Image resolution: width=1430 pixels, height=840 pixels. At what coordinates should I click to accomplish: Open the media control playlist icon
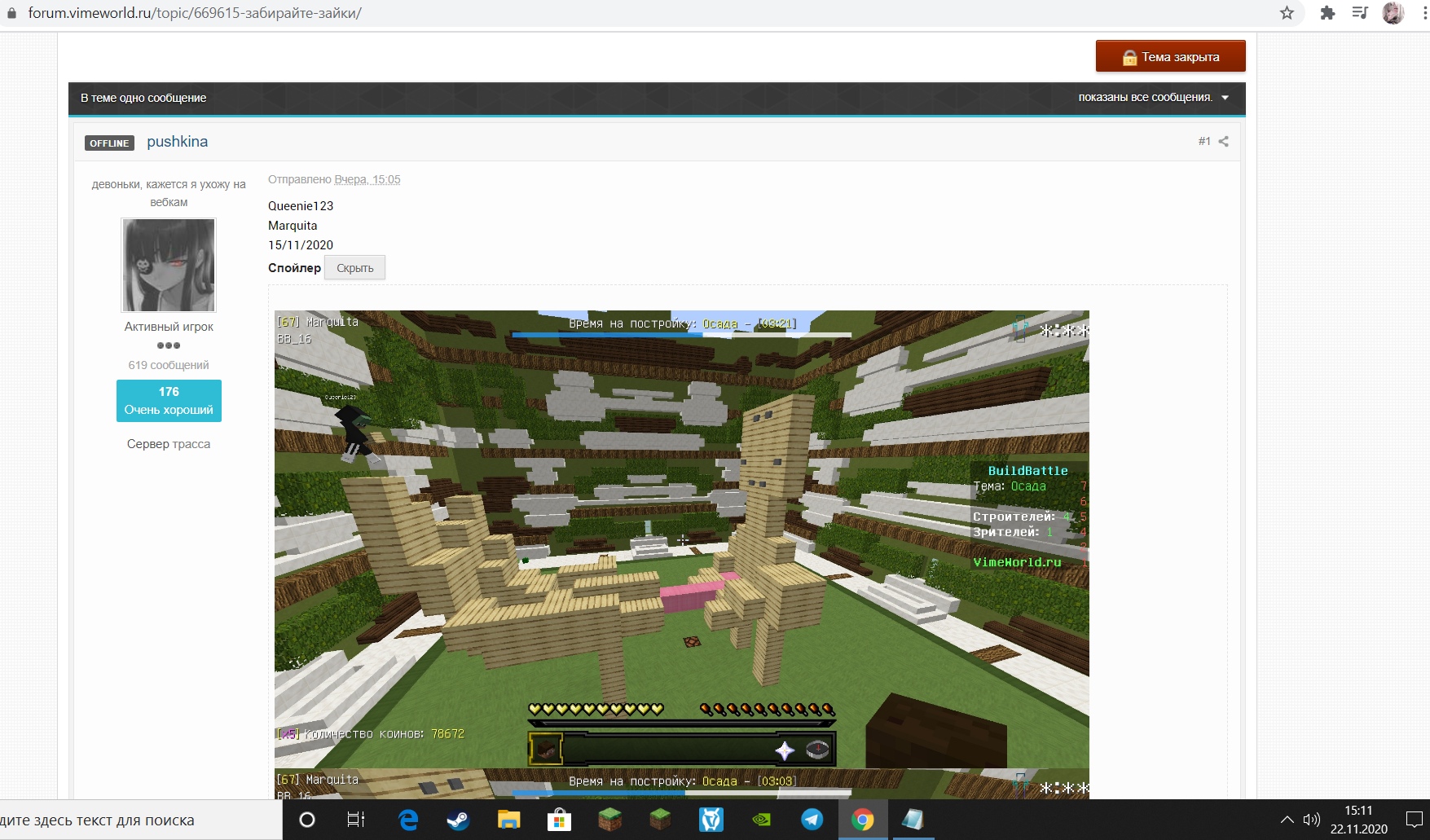point(1359,13)
